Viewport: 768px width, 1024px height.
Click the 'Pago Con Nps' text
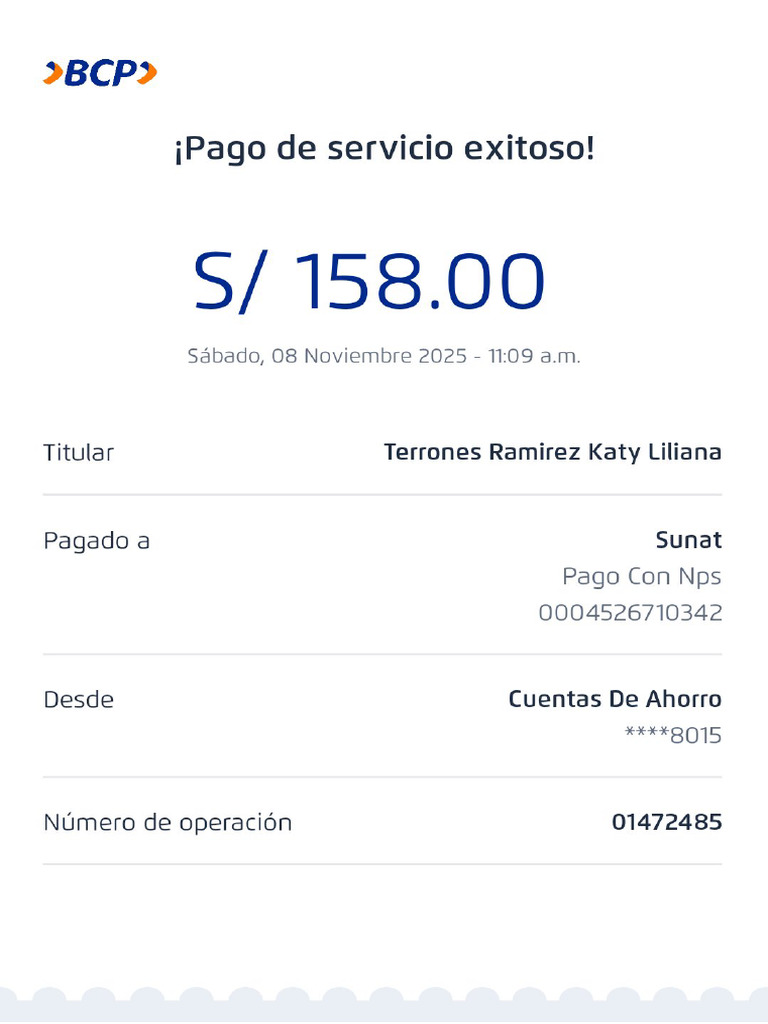[x=641, y=577]
